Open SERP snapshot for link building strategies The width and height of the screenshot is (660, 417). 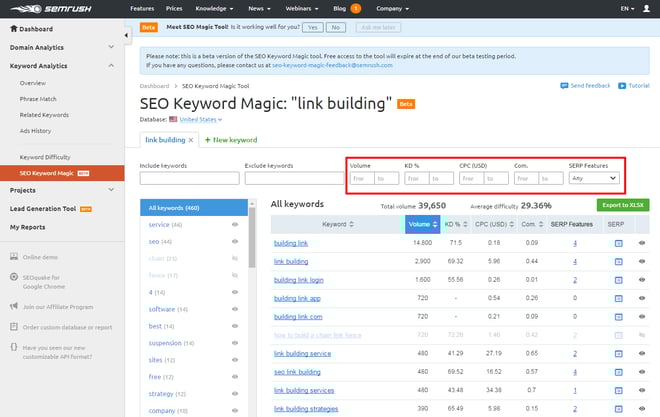[618, 409]
